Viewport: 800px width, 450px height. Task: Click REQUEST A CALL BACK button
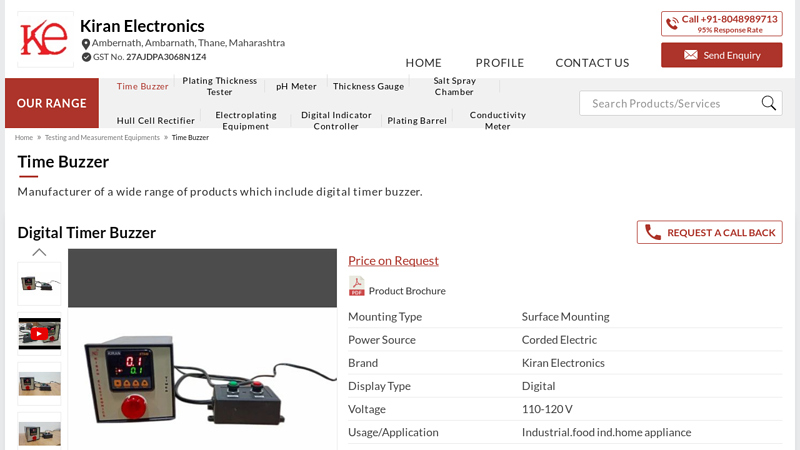tap(709, 232)
